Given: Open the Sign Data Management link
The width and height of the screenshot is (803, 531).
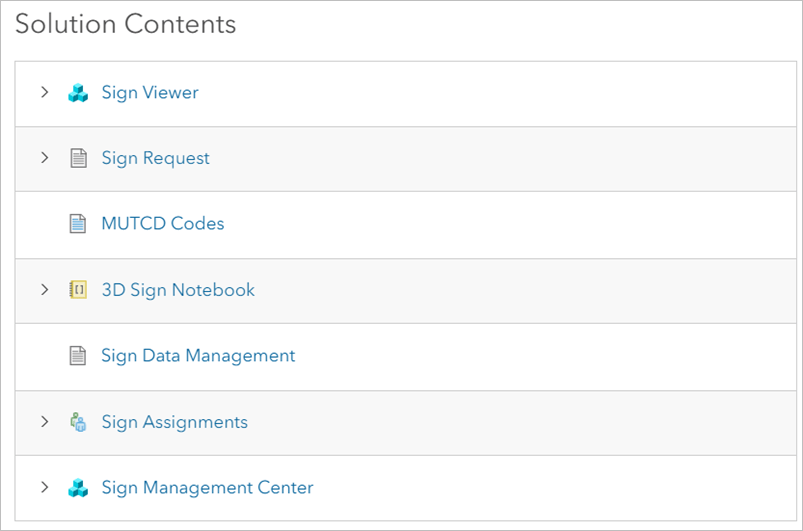Looking at the screenshot, I should coord(198,356).
